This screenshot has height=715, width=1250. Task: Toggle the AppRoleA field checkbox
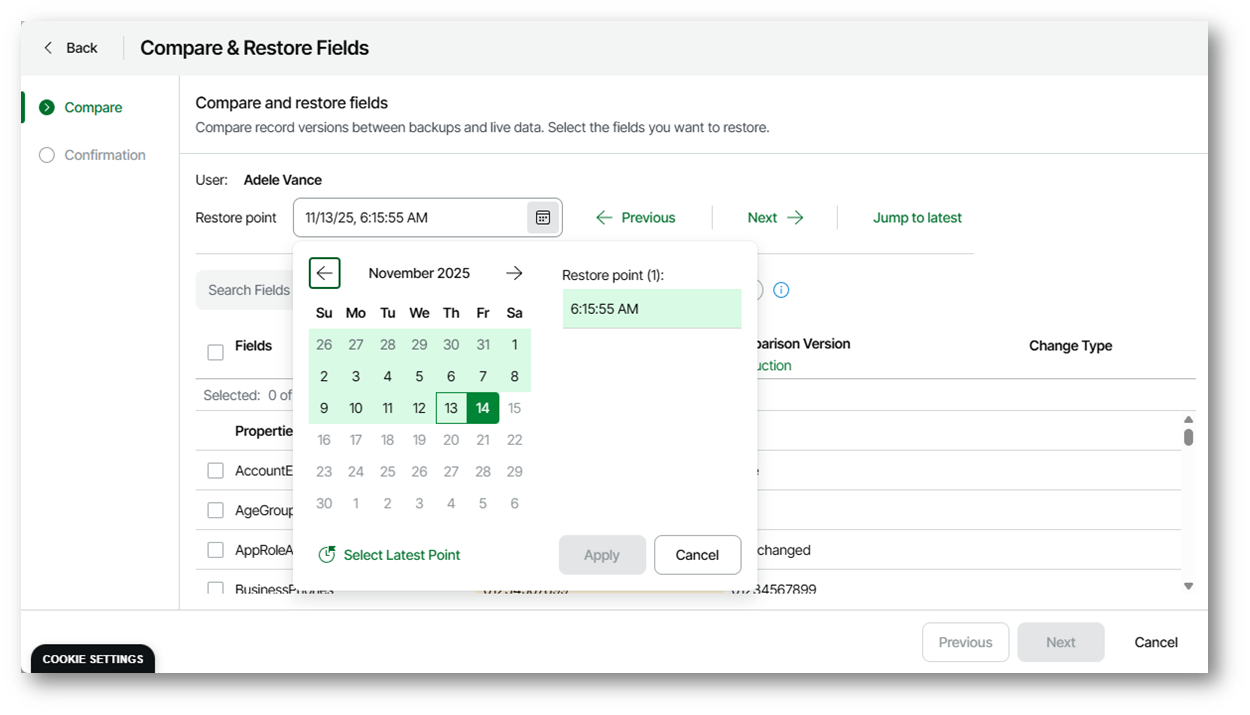click(x=215, y=550)
